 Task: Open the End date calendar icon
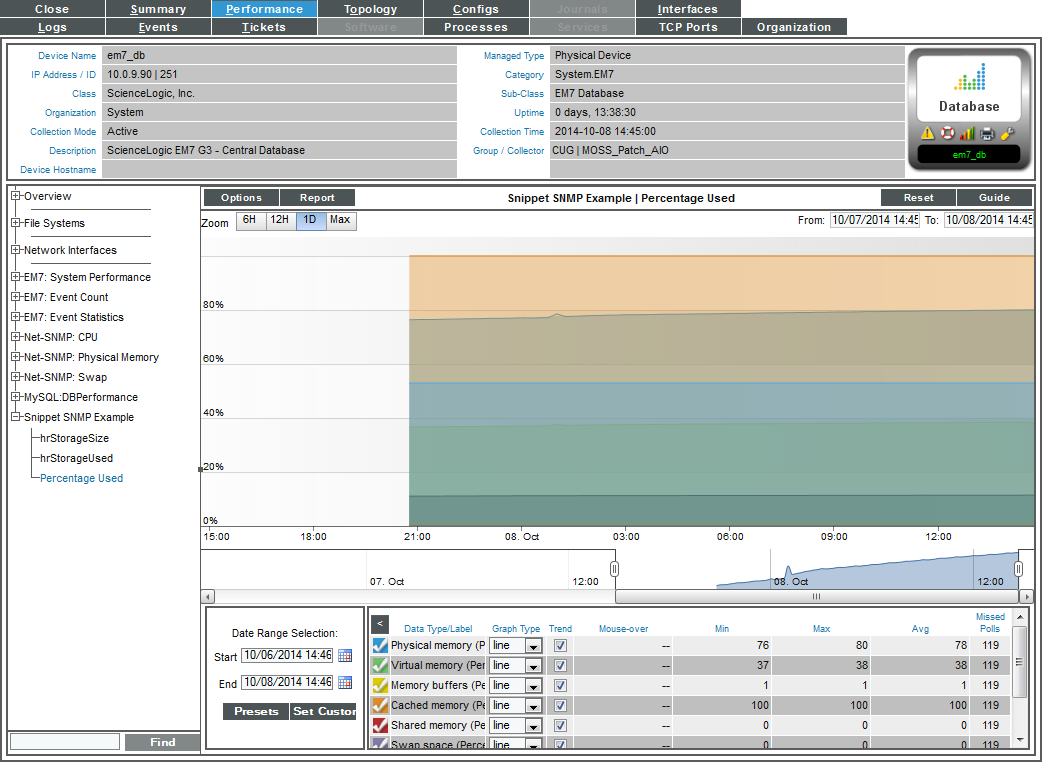(345, 683)
